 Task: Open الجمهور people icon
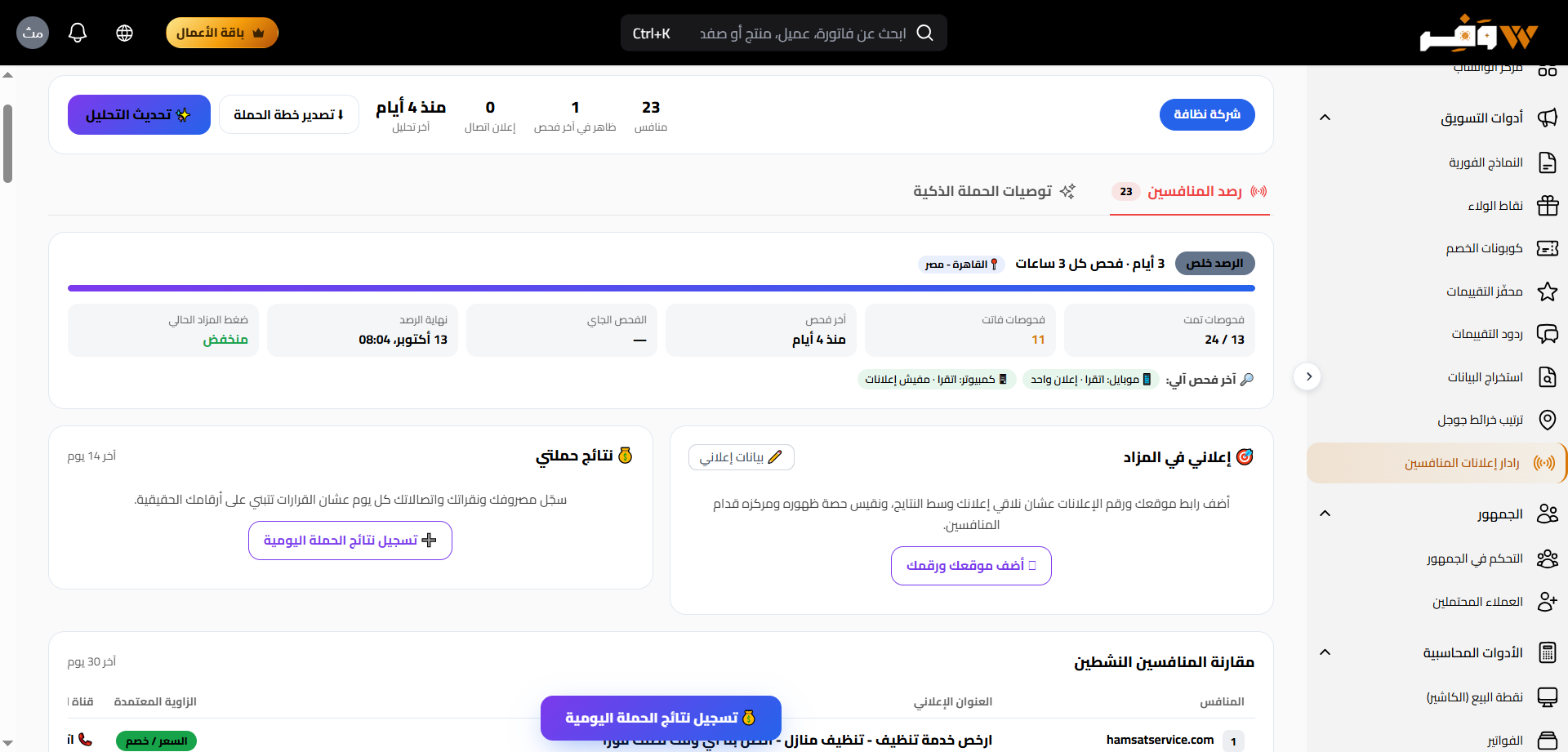pyautogui.click(x=1548, y=514)
